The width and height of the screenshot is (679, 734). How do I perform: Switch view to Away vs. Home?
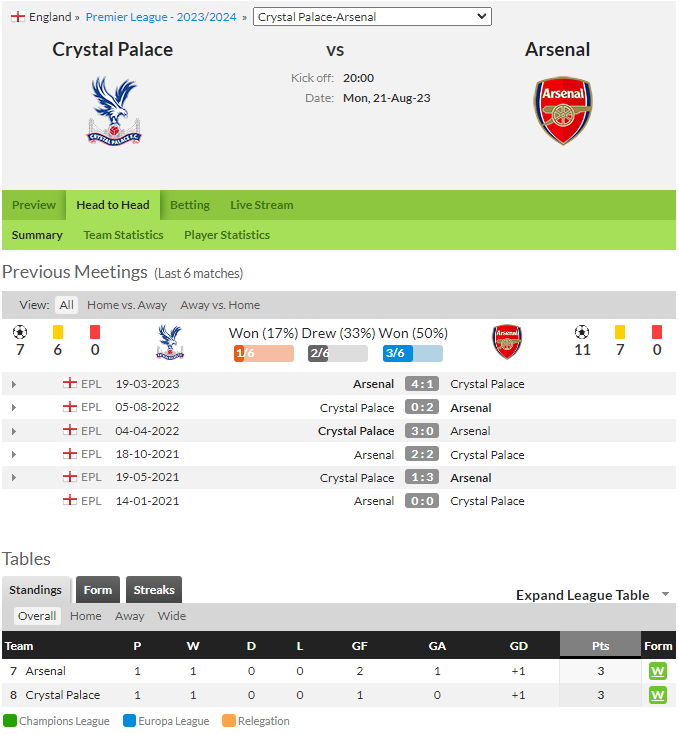click(220, 305)
